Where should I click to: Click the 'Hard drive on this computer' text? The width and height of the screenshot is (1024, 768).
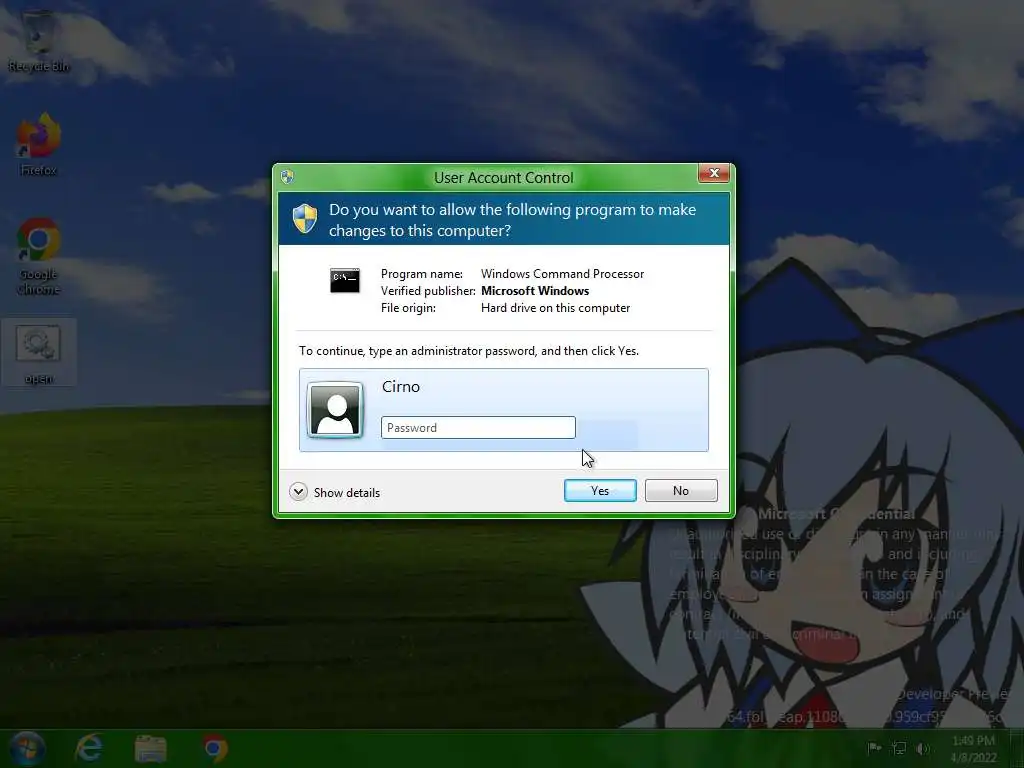tap(555, 308)
